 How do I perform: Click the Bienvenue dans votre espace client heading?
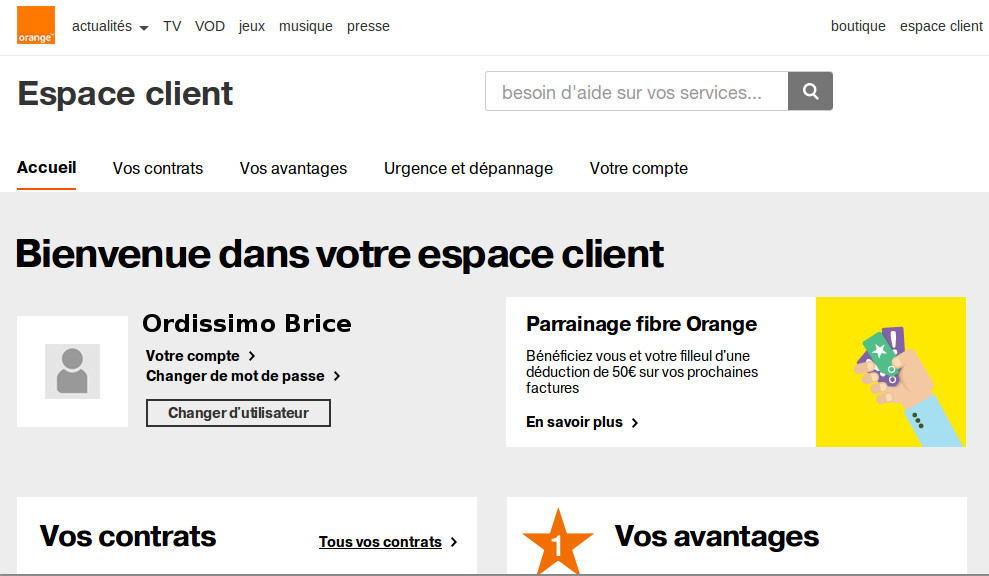click(x=339, y=254)
